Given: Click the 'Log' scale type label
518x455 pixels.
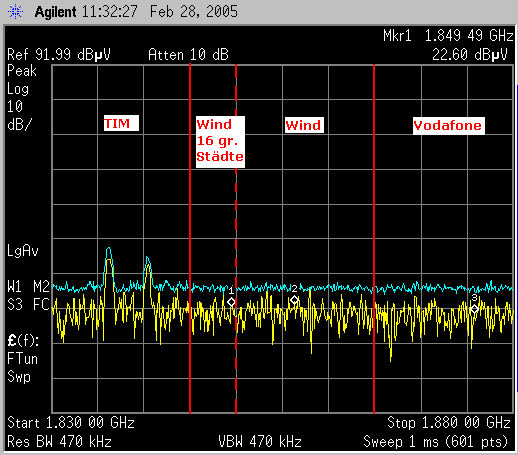Looking at the screenshot, I should click(x=18, y=89).
